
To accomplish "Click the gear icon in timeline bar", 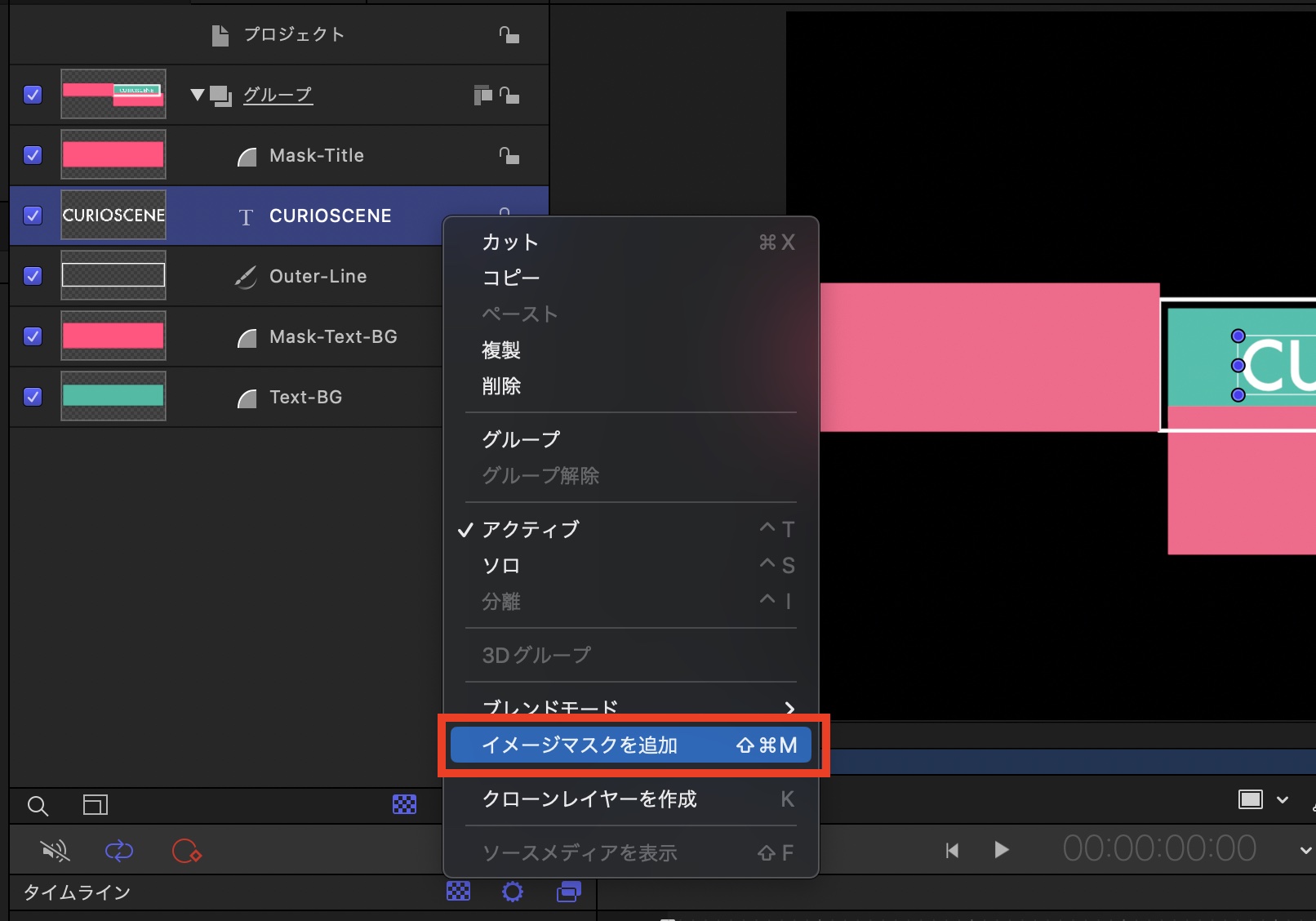I will coord(513,892).
